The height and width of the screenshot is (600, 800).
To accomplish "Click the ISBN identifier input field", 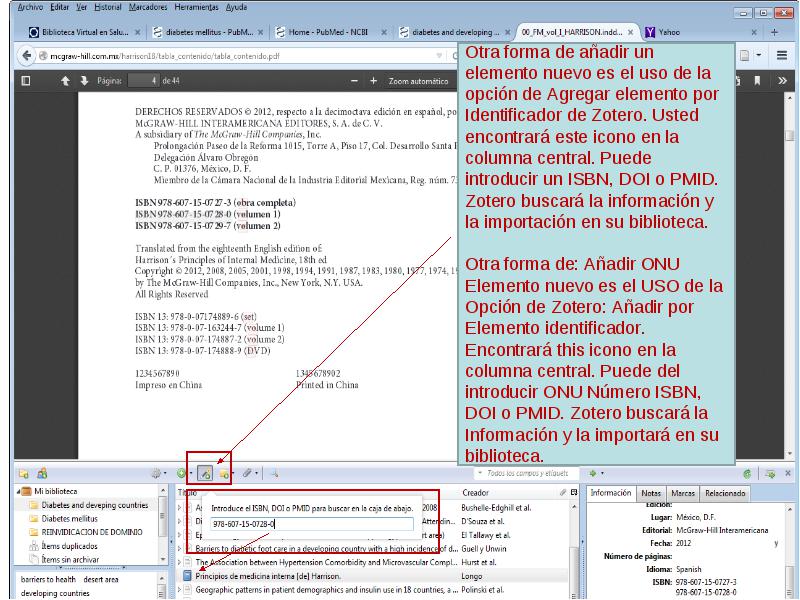I will (312, 524).
